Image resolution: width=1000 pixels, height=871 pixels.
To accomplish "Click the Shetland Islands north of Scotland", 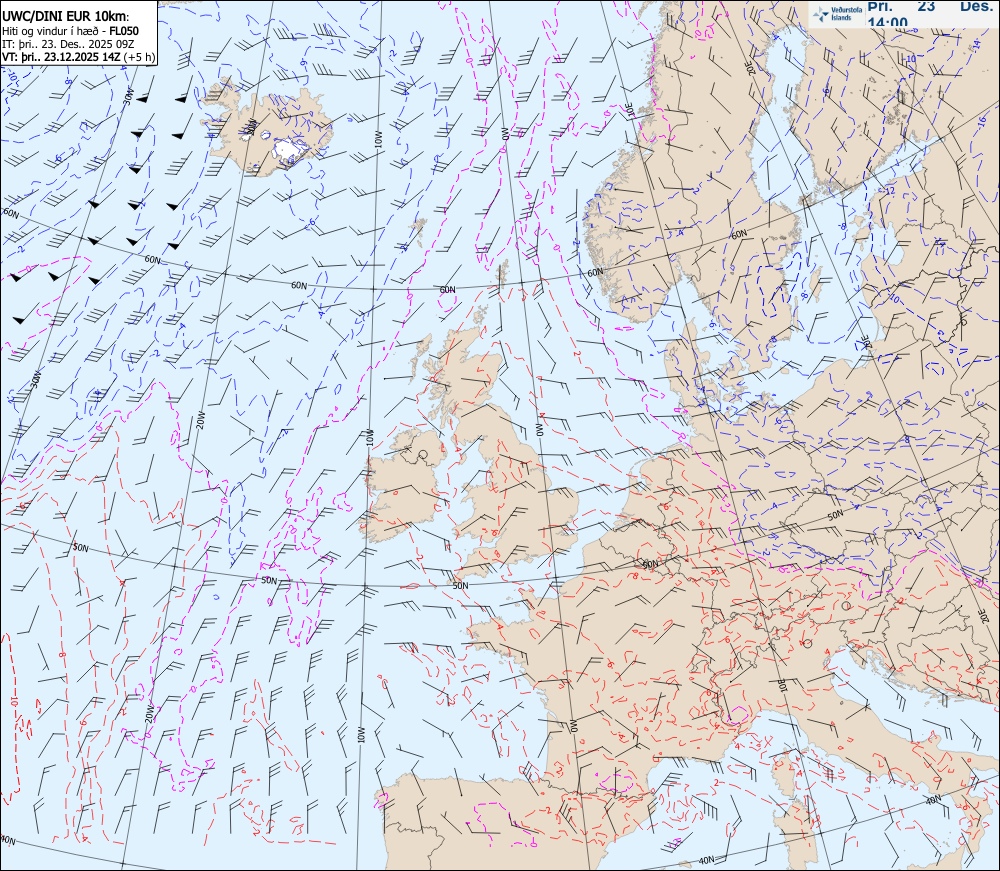I will pyautogui.click(x=503, y=273).
